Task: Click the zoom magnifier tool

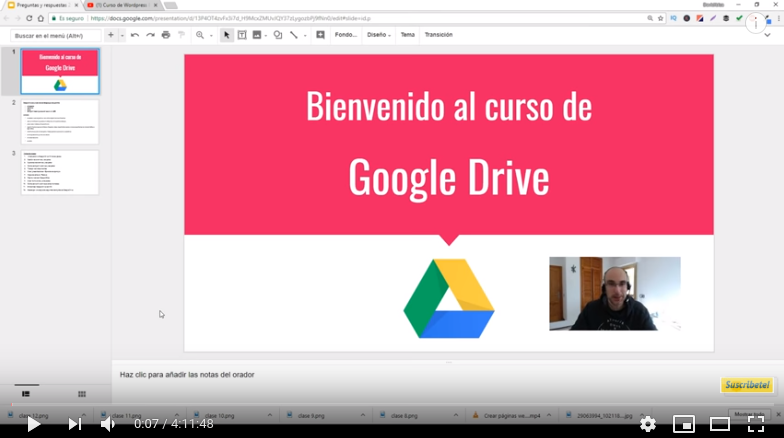Action: [200, 35]
